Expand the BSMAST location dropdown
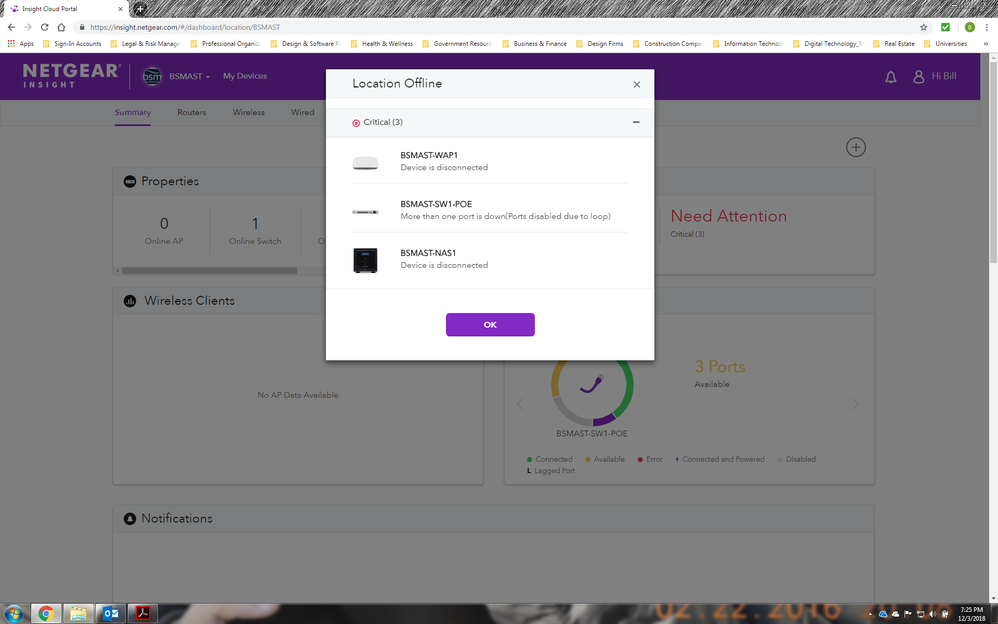This screenshot has height=624, width=998. pos(189,76)
